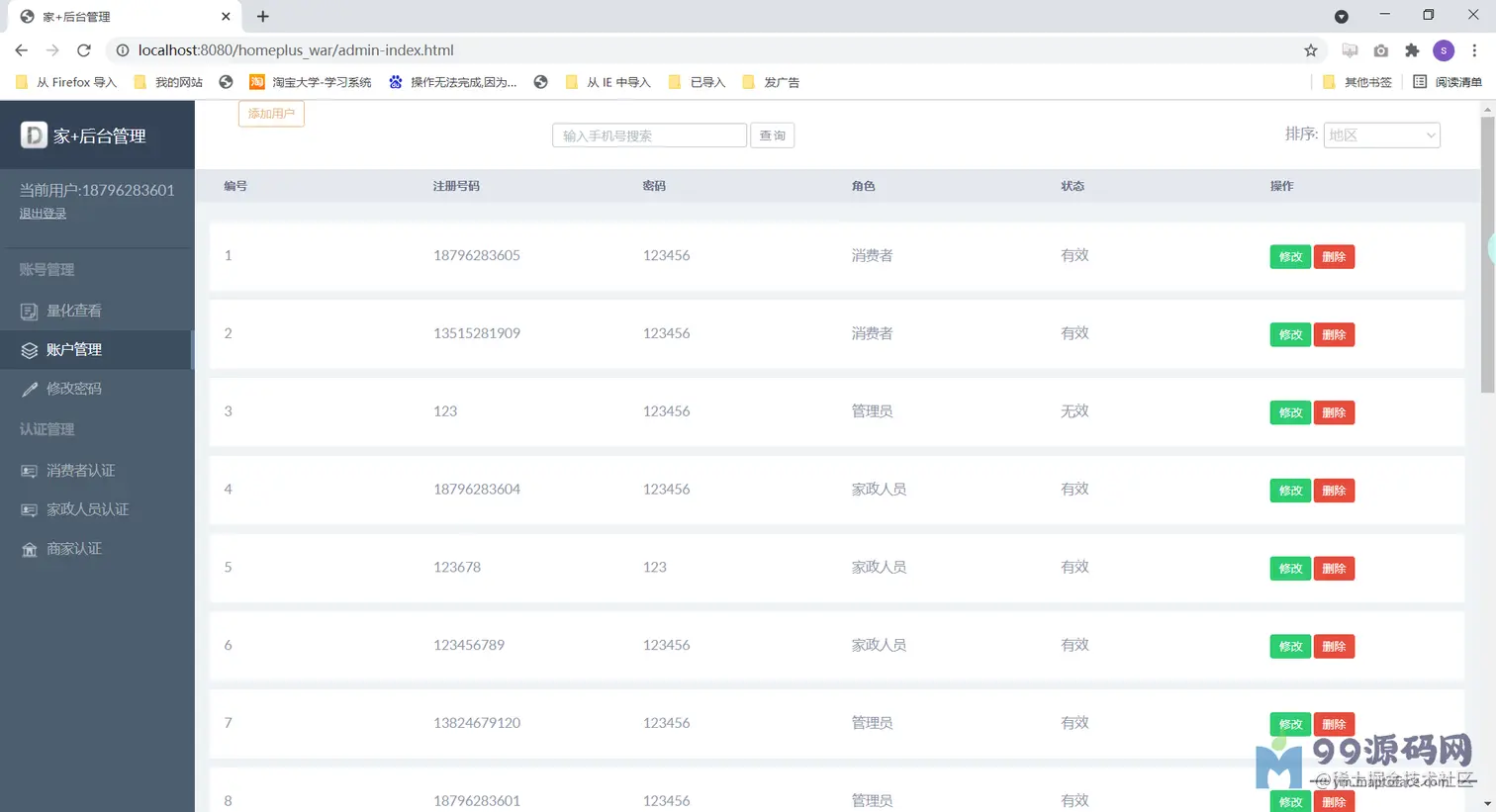
Task: Click the purple profile avatar
Action: tap(1444, 50)
